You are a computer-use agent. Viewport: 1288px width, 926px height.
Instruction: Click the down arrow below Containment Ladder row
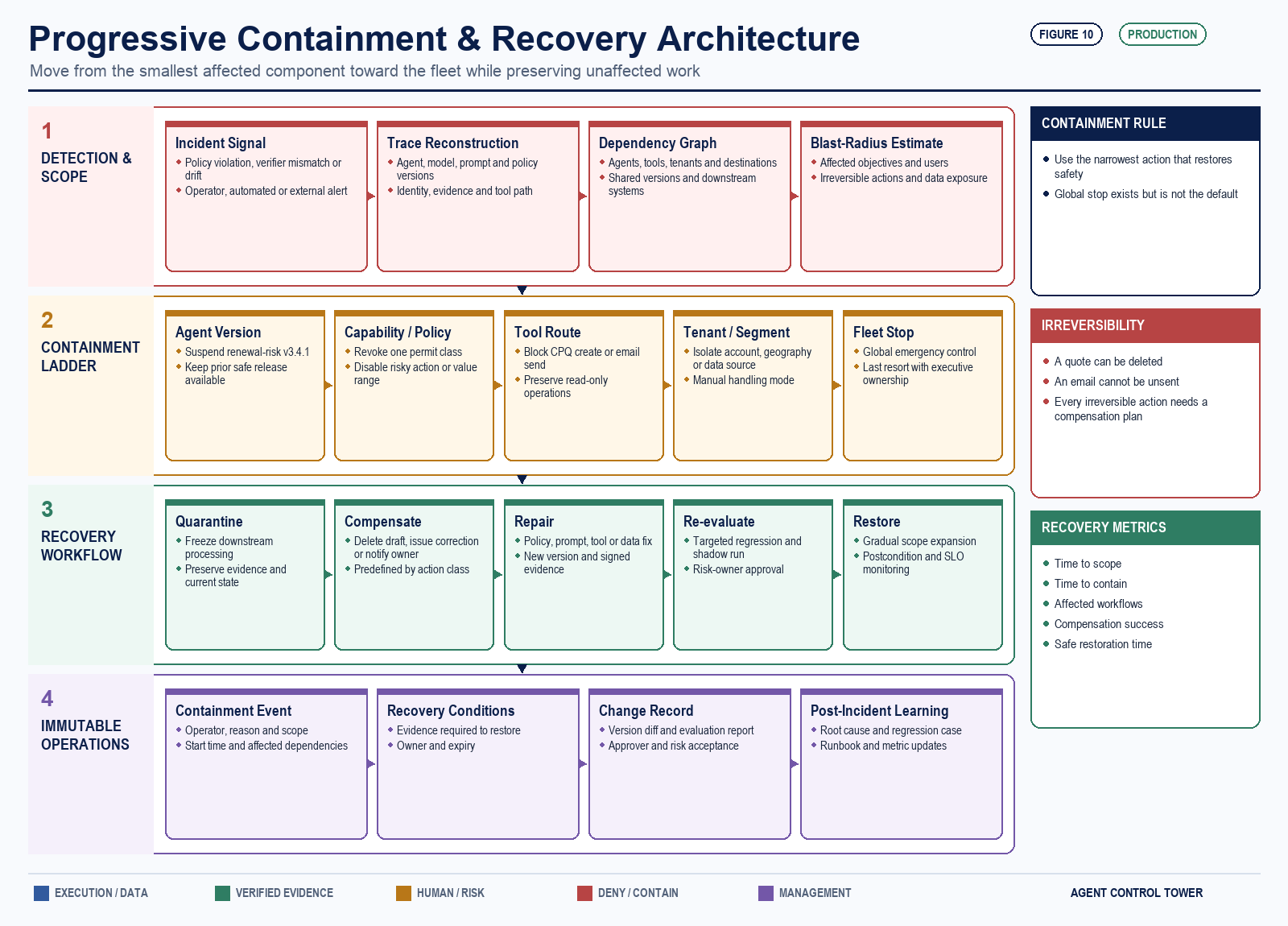pos(522,480)
